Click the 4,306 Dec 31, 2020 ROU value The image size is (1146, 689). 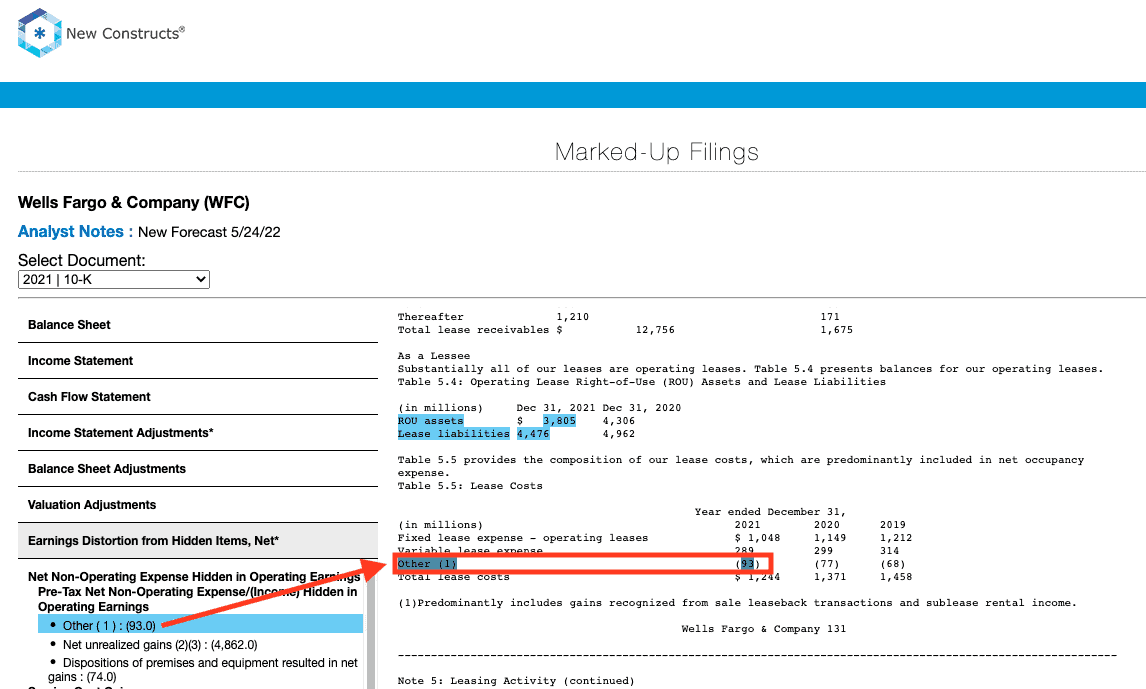[619, 421]
